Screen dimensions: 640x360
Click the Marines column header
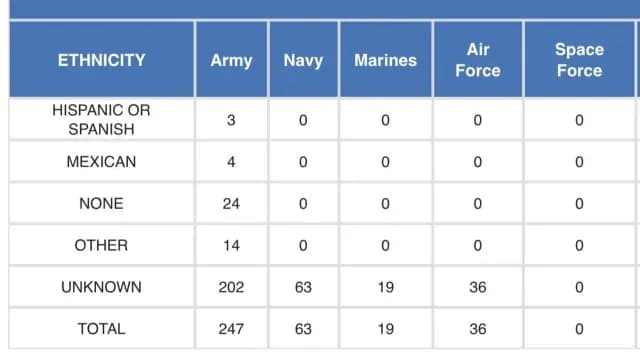385,60
